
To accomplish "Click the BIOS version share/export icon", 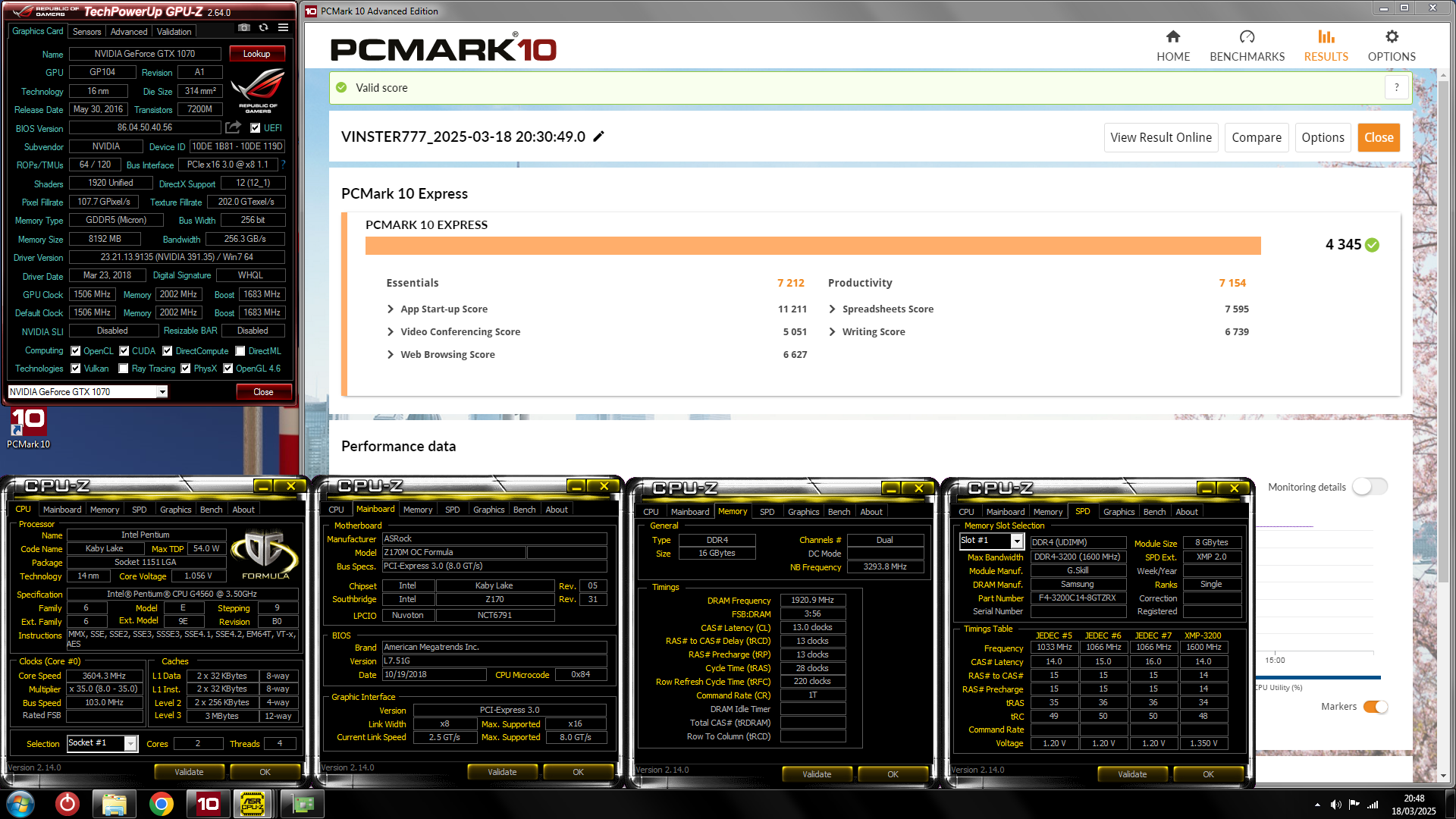I will pos(234,127).
